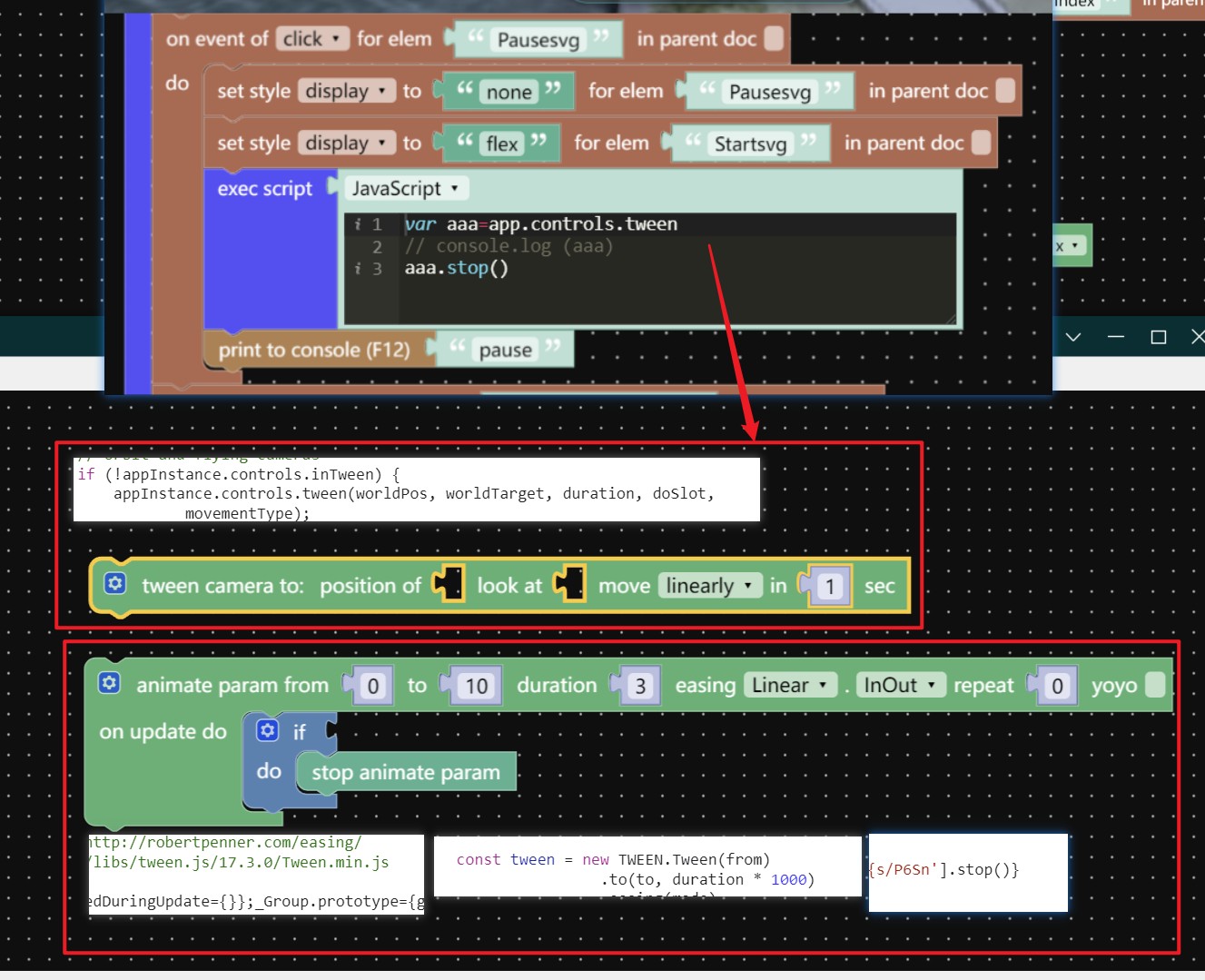This screenshot has height=980, width=1205.
Task: Click the look at input slot
Action: pos(570,584)
